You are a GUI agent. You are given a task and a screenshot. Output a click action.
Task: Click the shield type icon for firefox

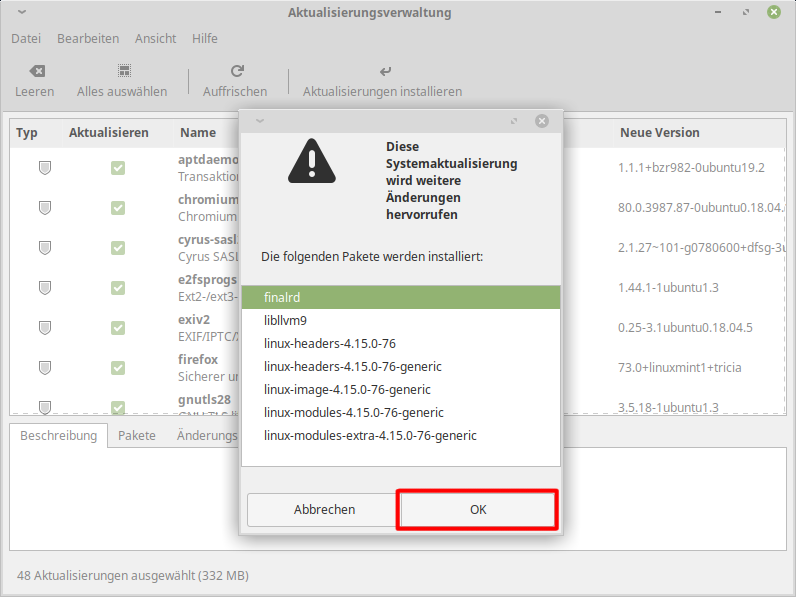pos(45,368)
